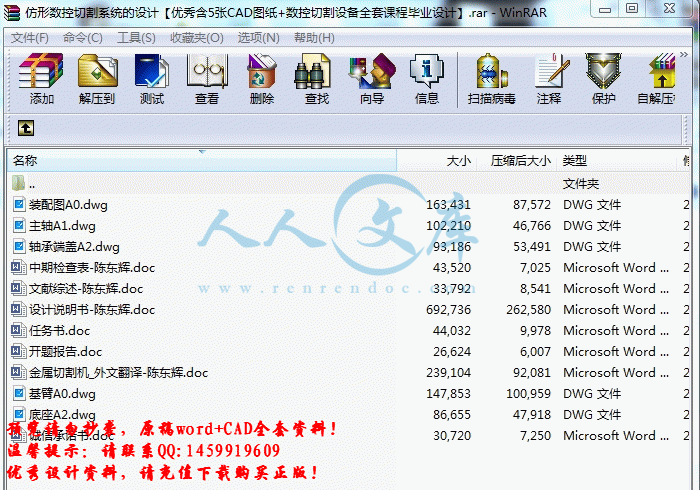Image resolution: width=700 pixels, height=490 pixels.
Task: Sort by Type (类型) column header
Action: click(617, 161)
